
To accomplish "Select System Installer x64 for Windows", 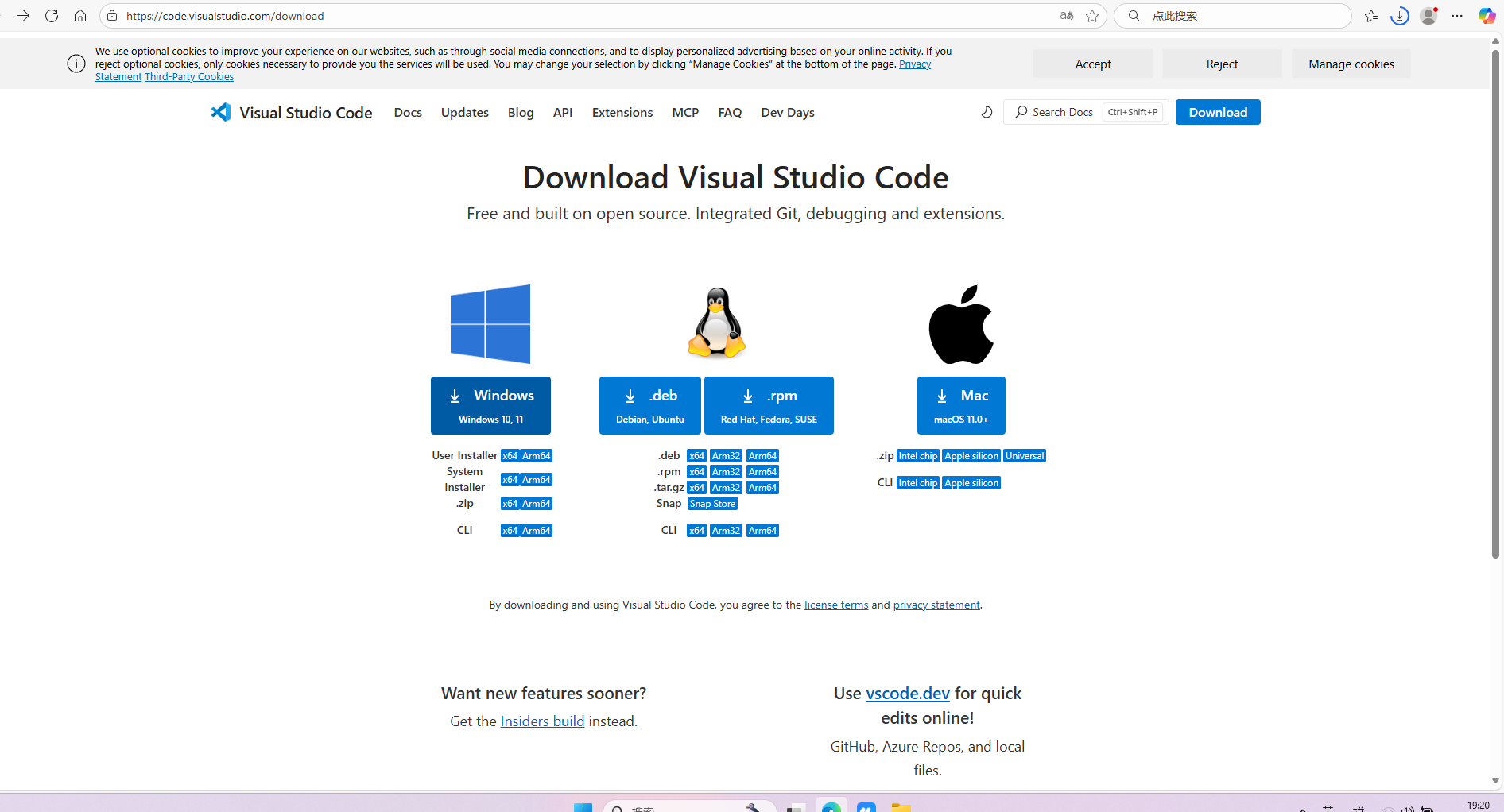I will [x=510, y=480].
